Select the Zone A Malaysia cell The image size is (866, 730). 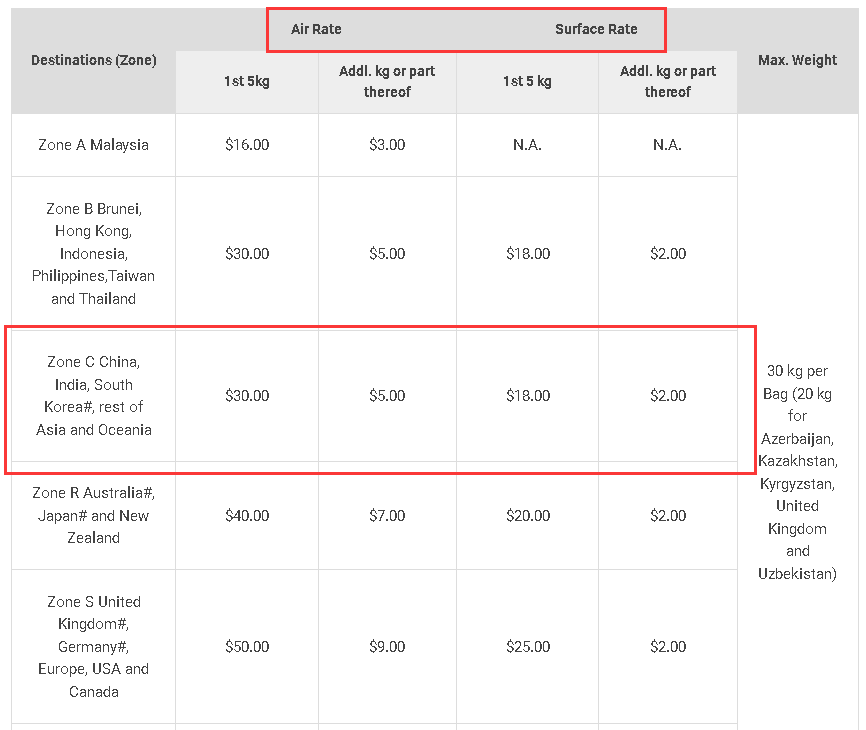[94, 145]
